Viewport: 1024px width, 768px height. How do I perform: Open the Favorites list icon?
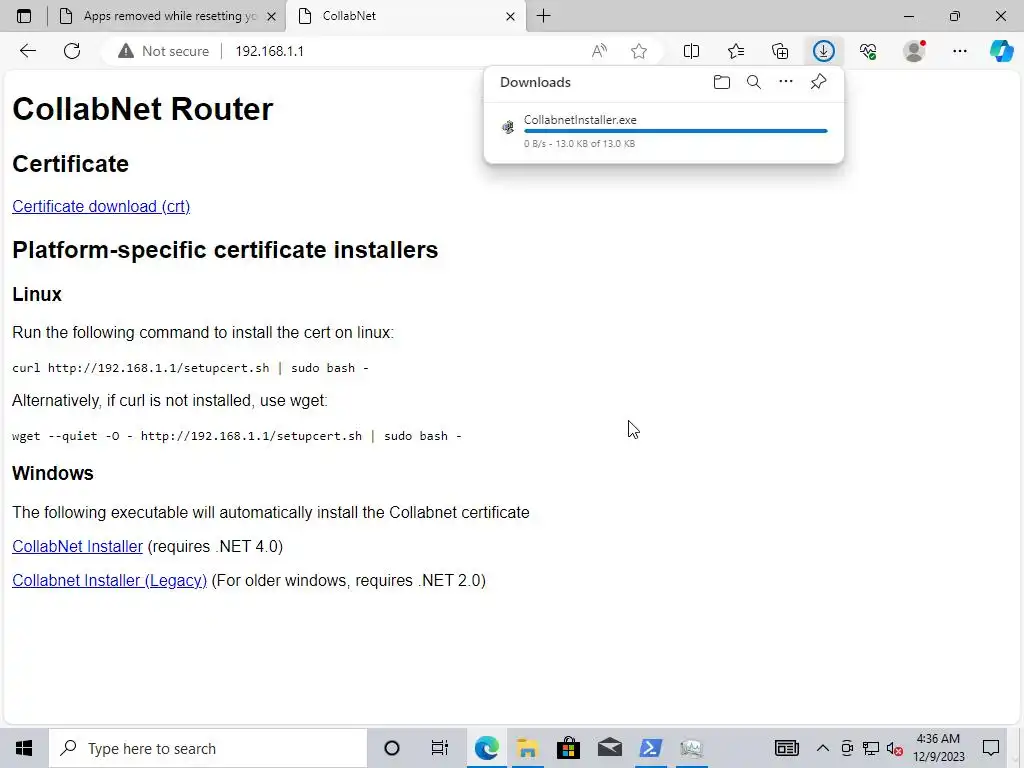pyautogui.click(x=736, y=51)
